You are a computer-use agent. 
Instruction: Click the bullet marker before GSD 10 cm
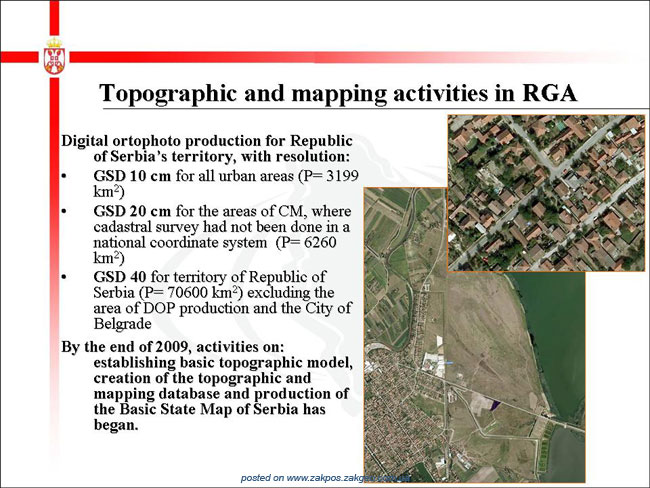pyautogui.click(x=64, y=176)
